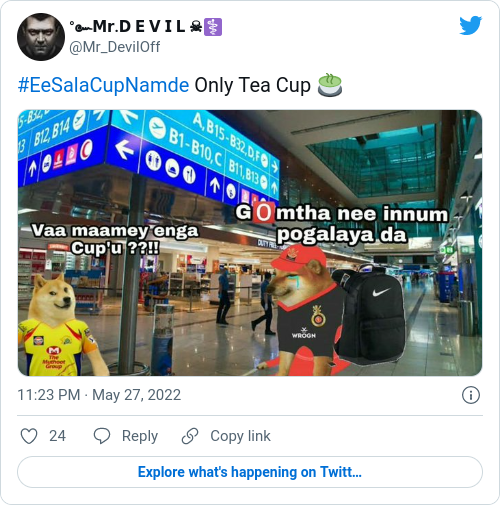
Task: Click the Copy link text
Action: tap(240, 436)
